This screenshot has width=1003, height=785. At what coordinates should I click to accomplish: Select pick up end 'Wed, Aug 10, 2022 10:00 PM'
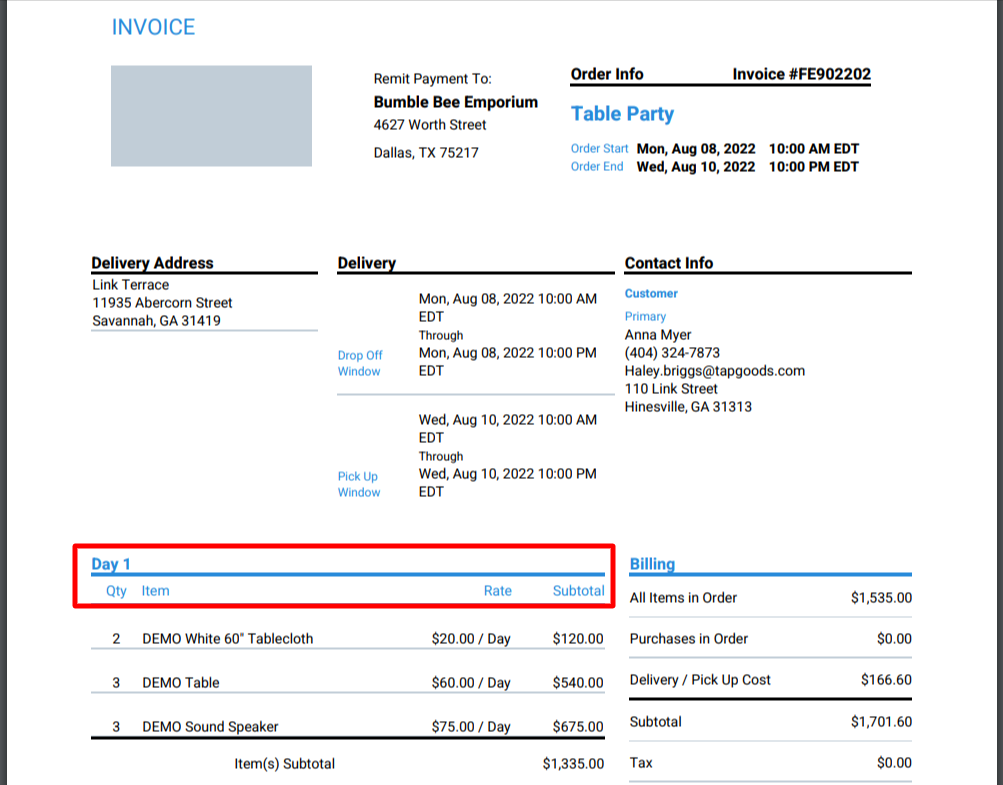508,473
